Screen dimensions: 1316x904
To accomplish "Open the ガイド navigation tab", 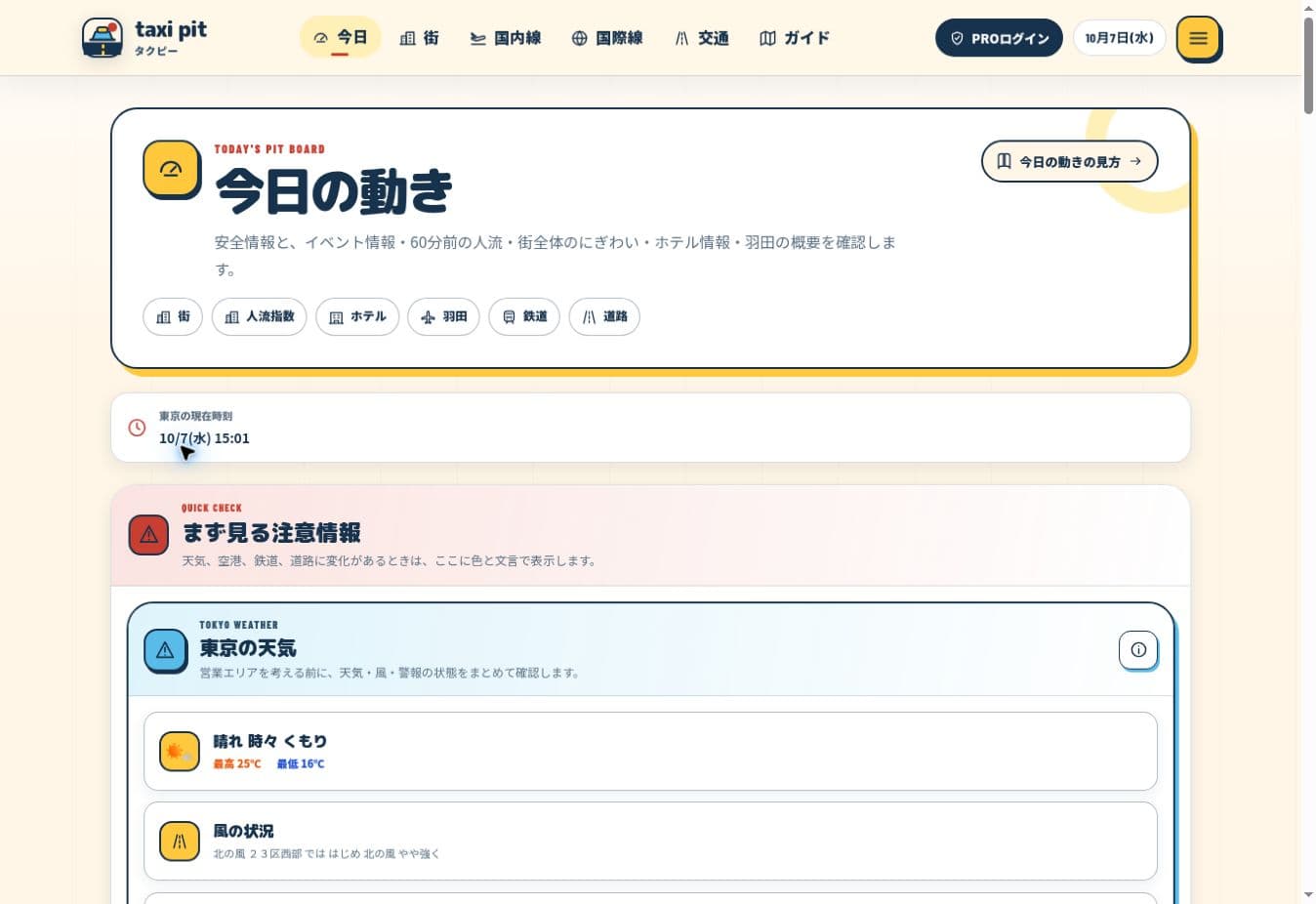I will click(795, 38).
